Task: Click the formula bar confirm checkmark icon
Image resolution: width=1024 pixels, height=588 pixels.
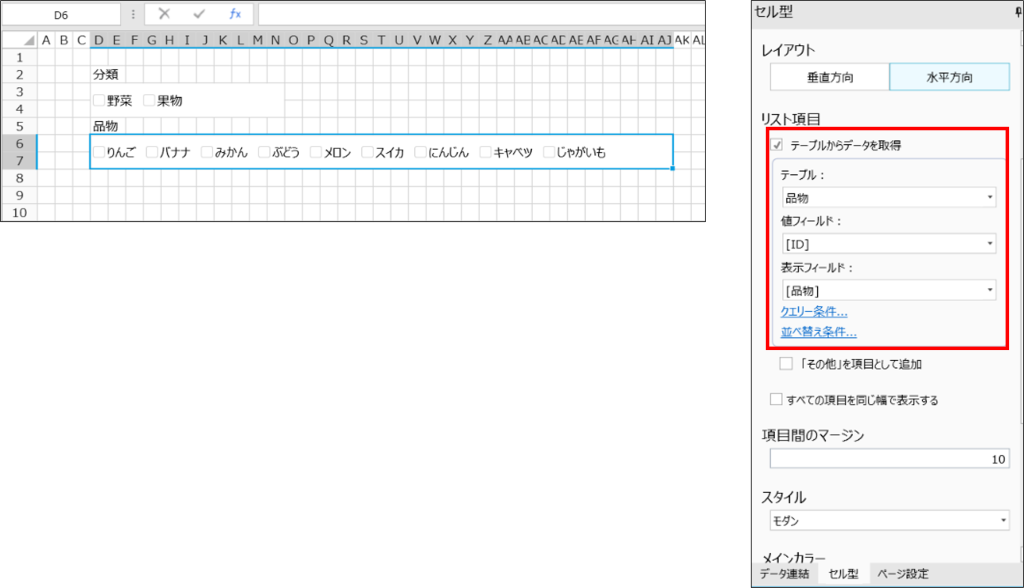Action: [x=199, y=14]
